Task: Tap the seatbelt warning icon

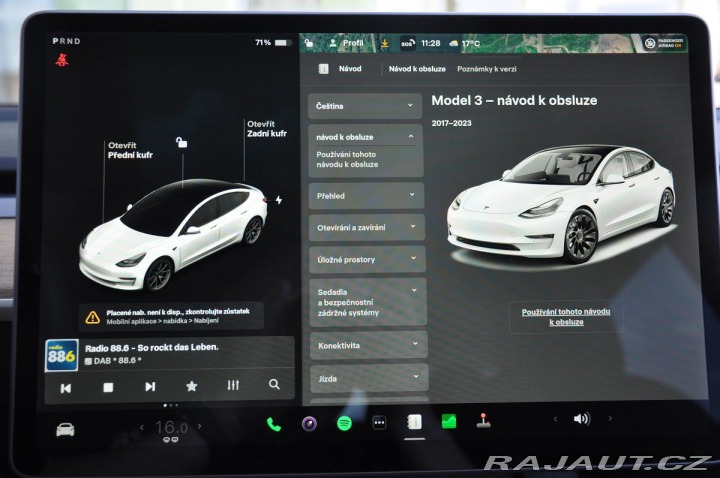Action: (62, 60)
